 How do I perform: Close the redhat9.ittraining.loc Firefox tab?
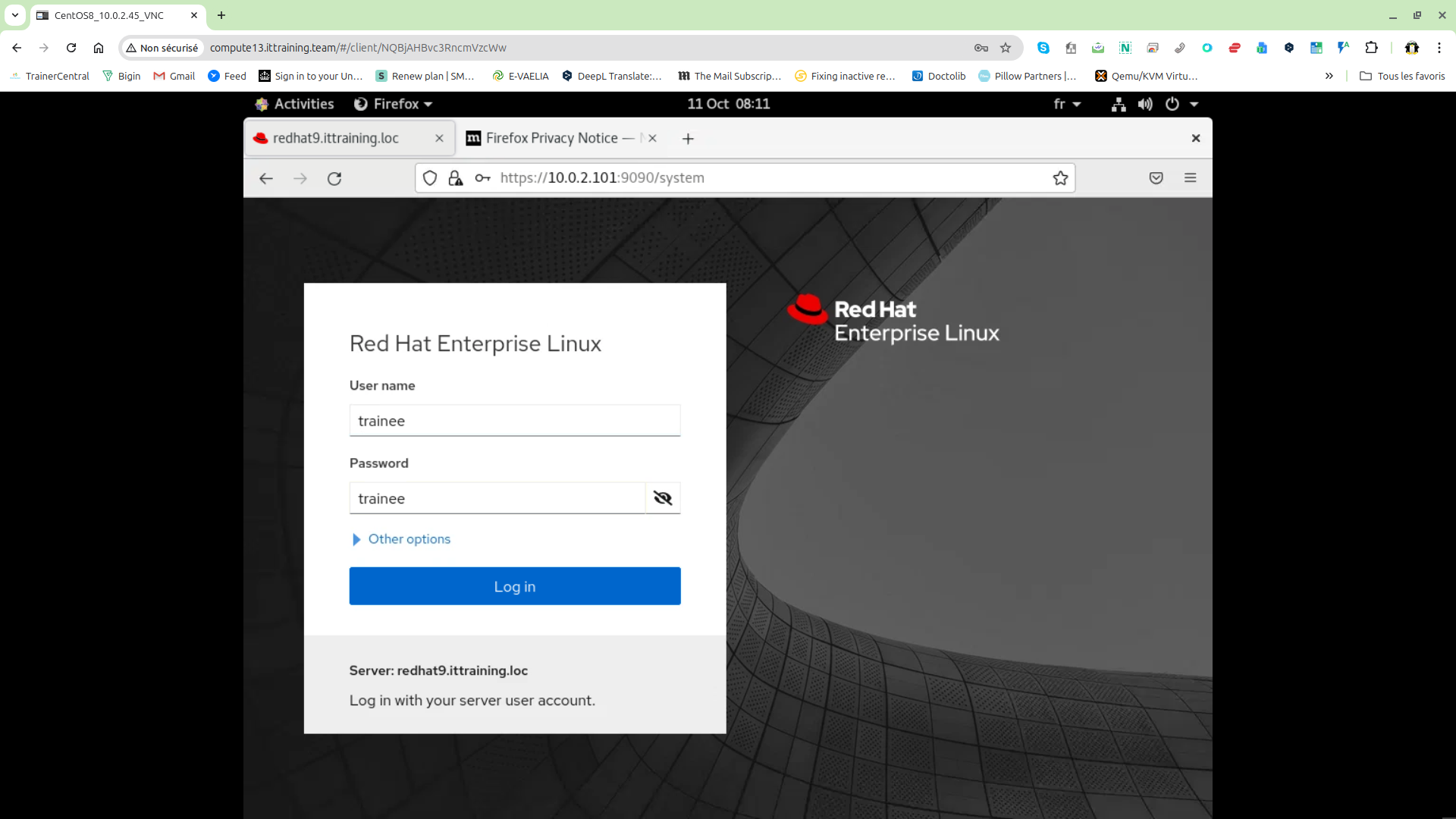(x=439, y=138)
